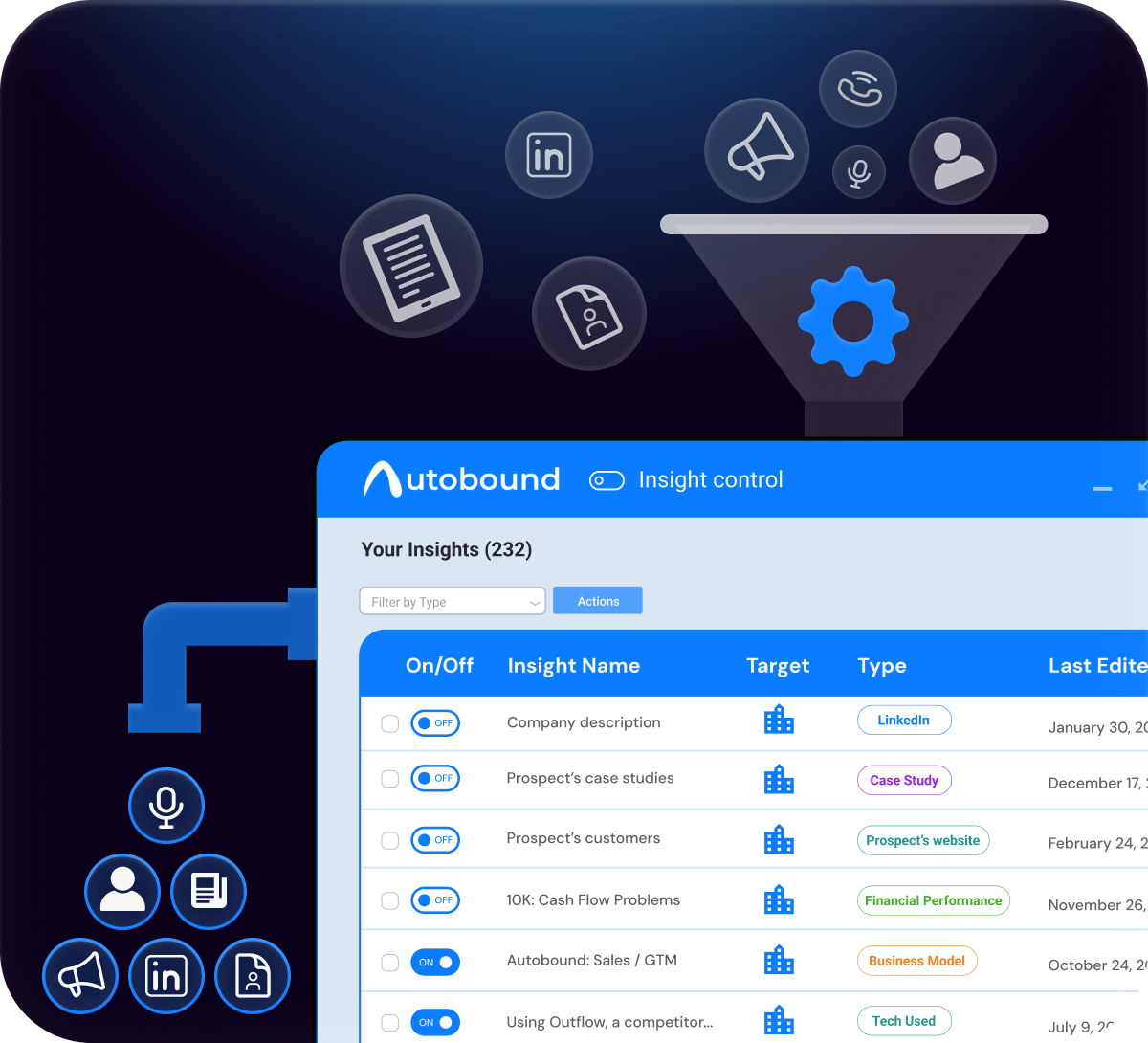Click the December 17 last edited date

[1098, 783]
